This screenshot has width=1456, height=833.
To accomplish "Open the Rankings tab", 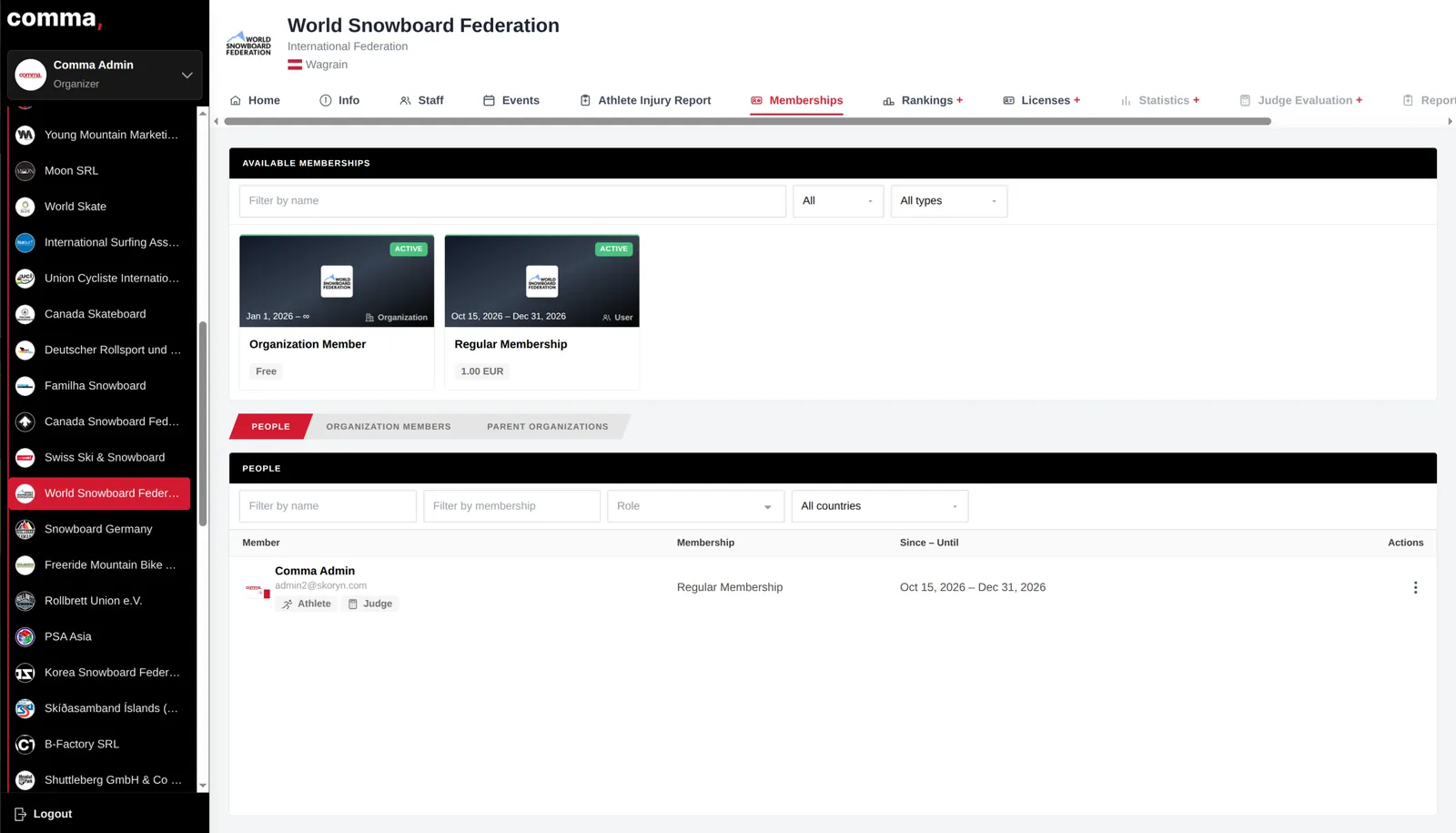I will [x=923, y=100].
